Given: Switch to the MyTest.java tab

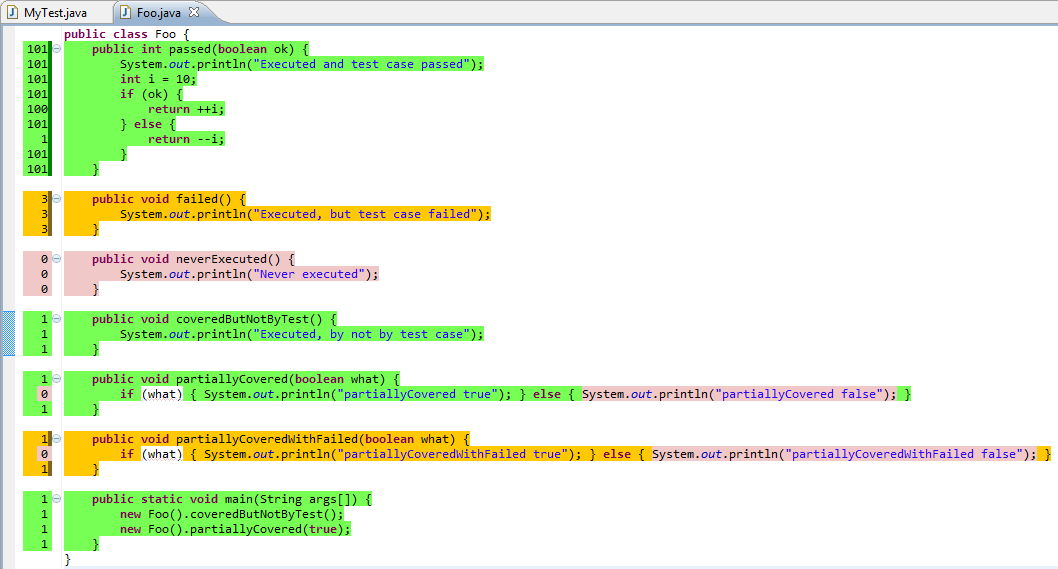Looking at the screenshot, I should [x=54, y=12].
